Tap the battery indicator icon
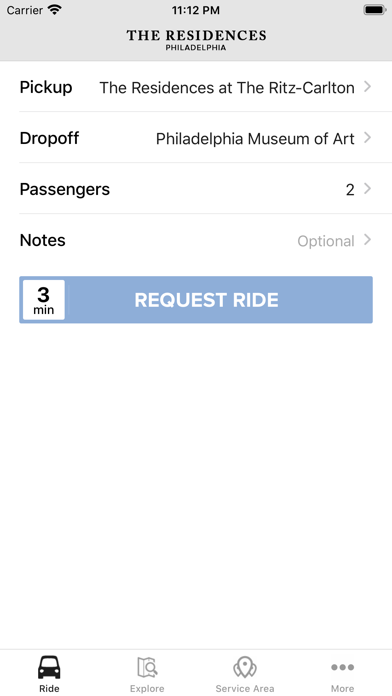Viewport: 392px width, 696px height. [375, 10]
